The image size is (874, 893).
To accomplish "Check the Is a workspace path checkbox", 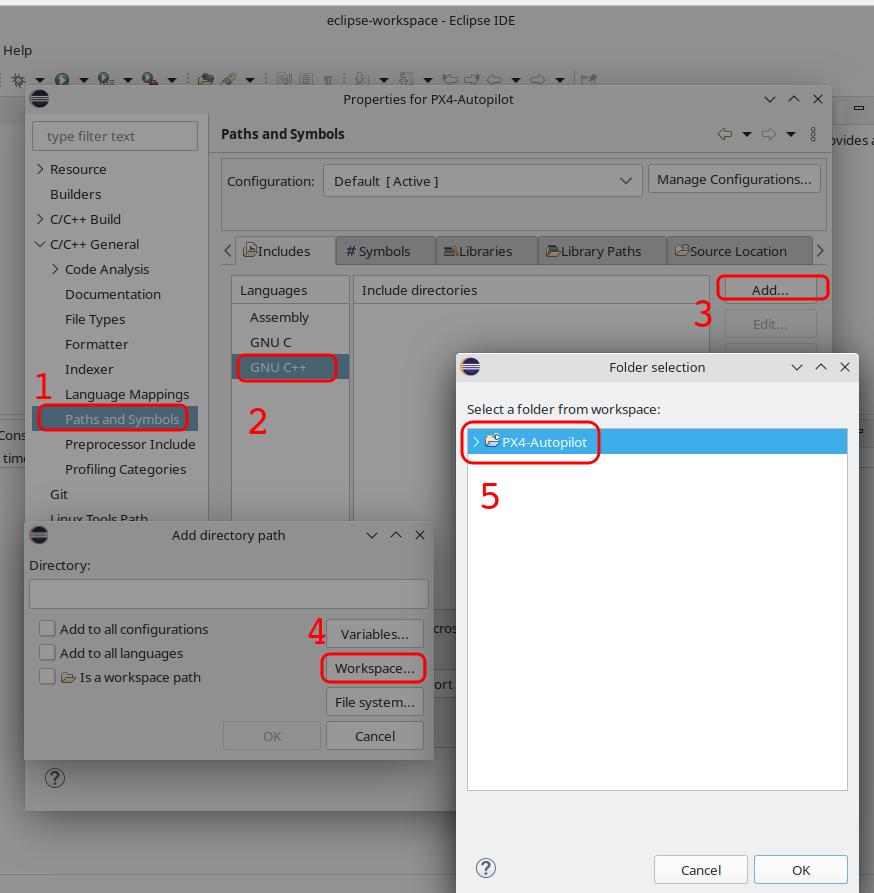I will point(47,677).
